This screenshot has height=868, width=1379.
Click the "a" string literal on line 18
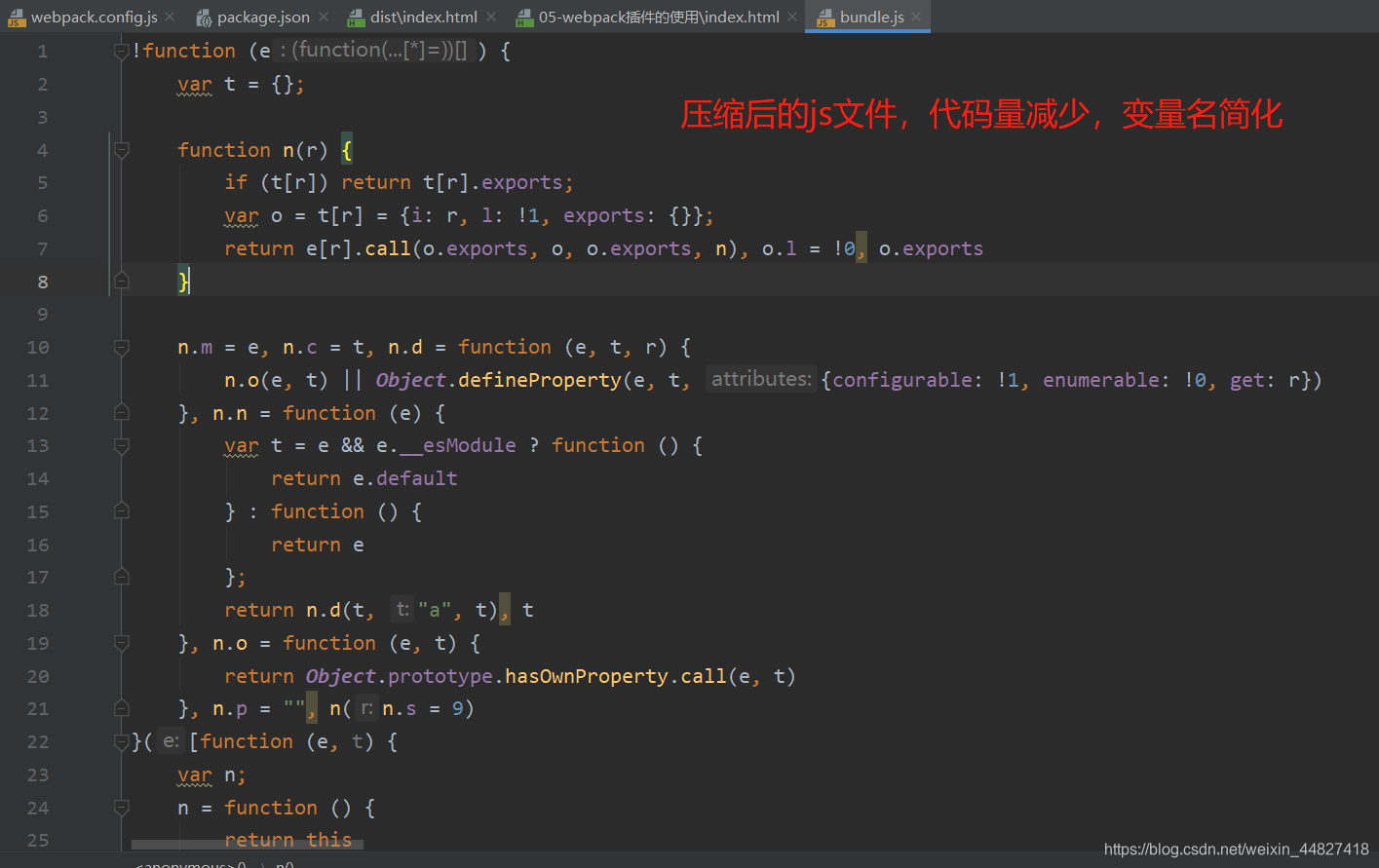(x=434, y=610)
